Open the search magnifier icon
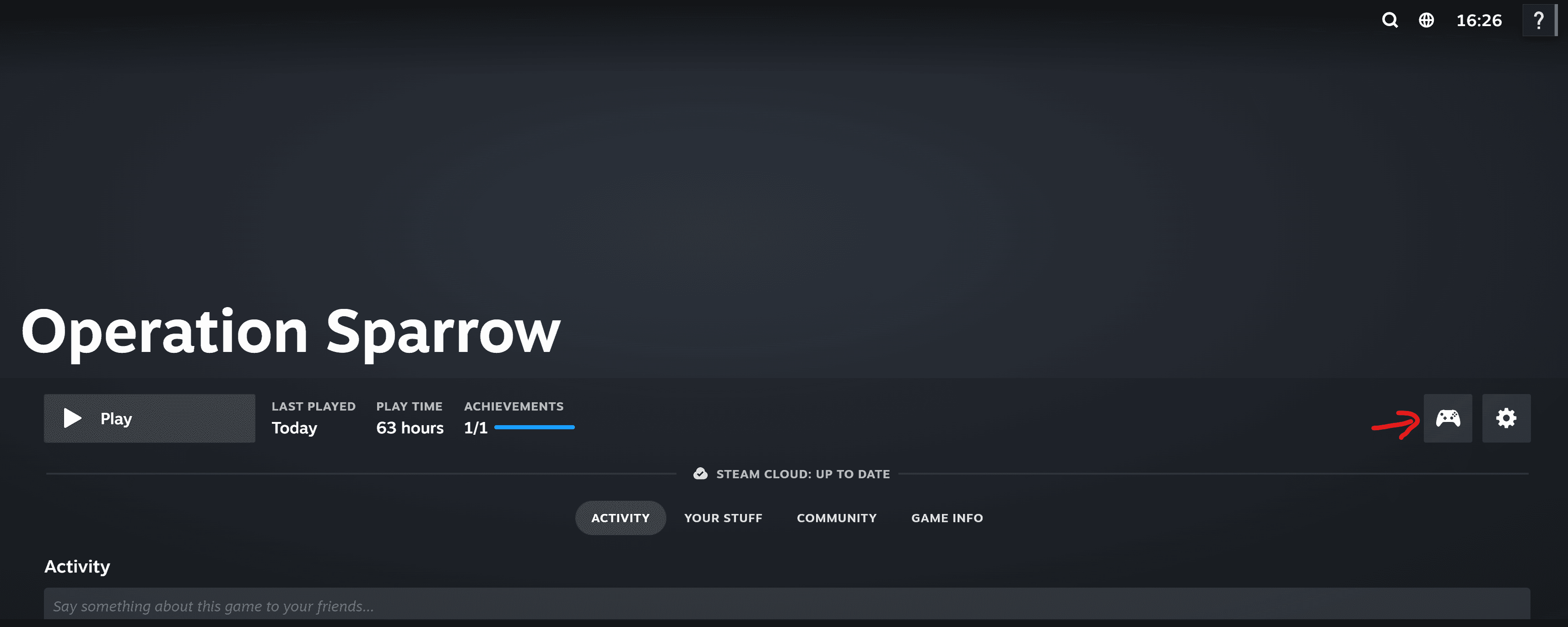 point(1390,20)
